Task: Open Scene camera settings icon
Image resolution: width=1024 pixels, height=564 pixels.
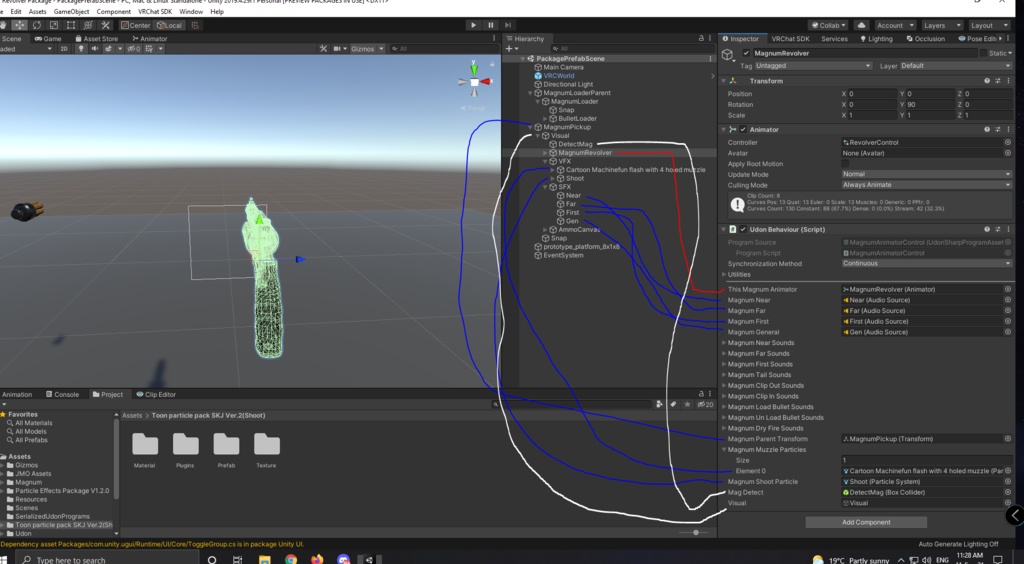Action: point(339,49)
